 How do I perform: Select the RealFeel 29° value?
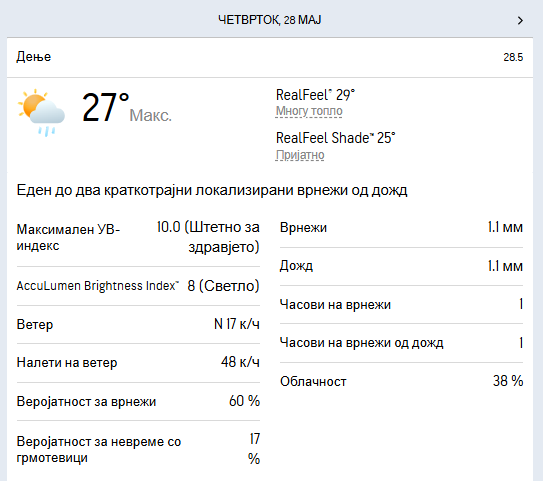[315, 95]
